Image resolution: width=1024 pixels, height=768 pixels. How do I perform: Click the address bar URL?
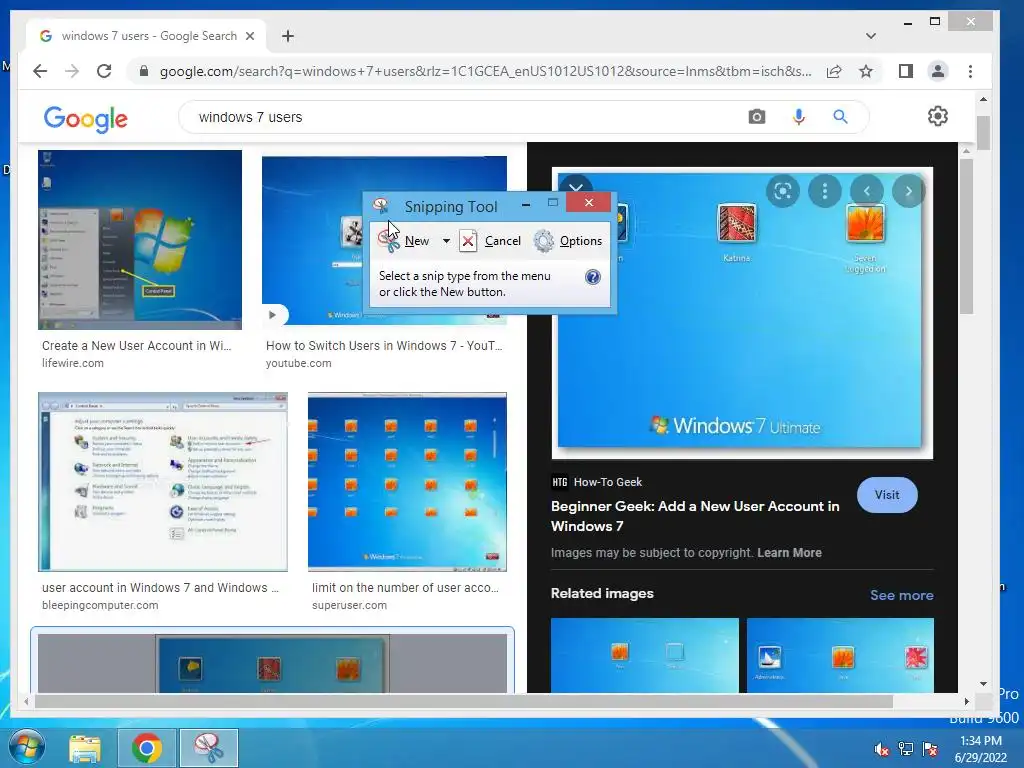[485, 71]
